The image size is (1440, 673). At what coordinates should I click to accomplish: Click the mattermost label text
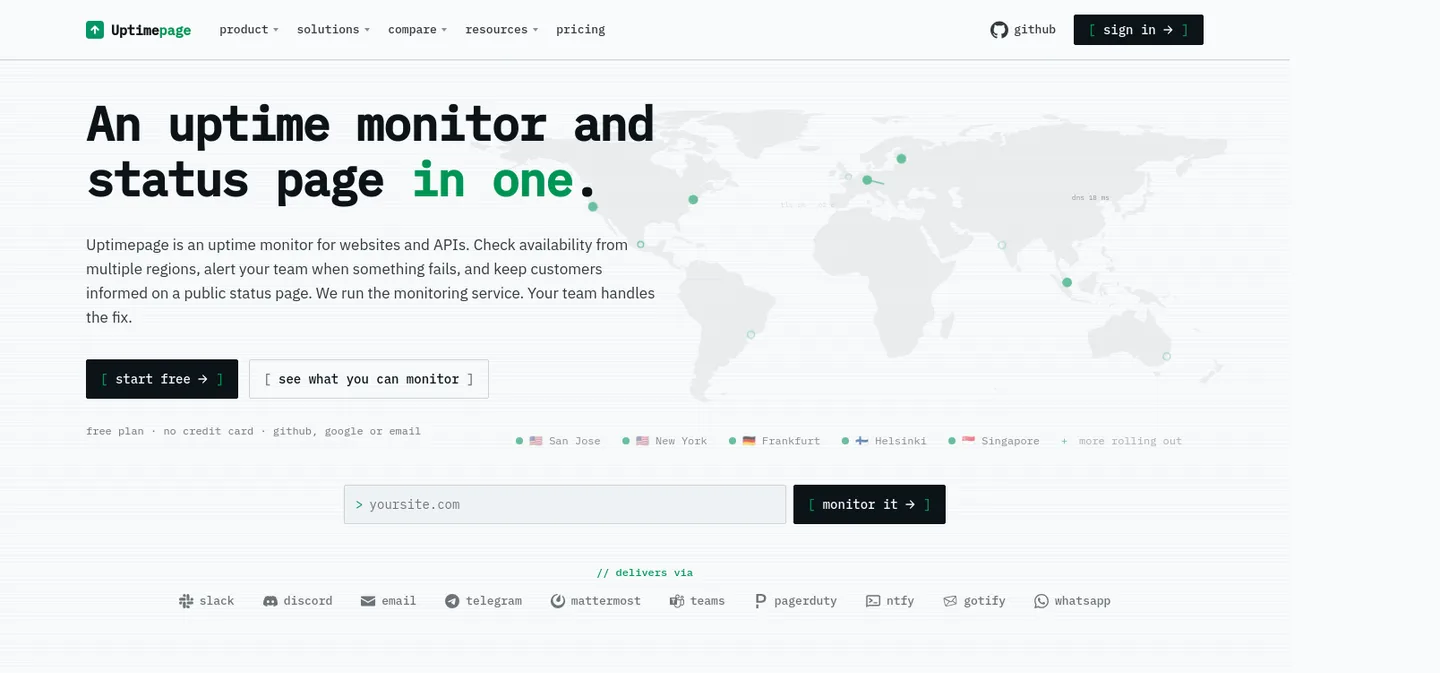click(x=606, y=601)
